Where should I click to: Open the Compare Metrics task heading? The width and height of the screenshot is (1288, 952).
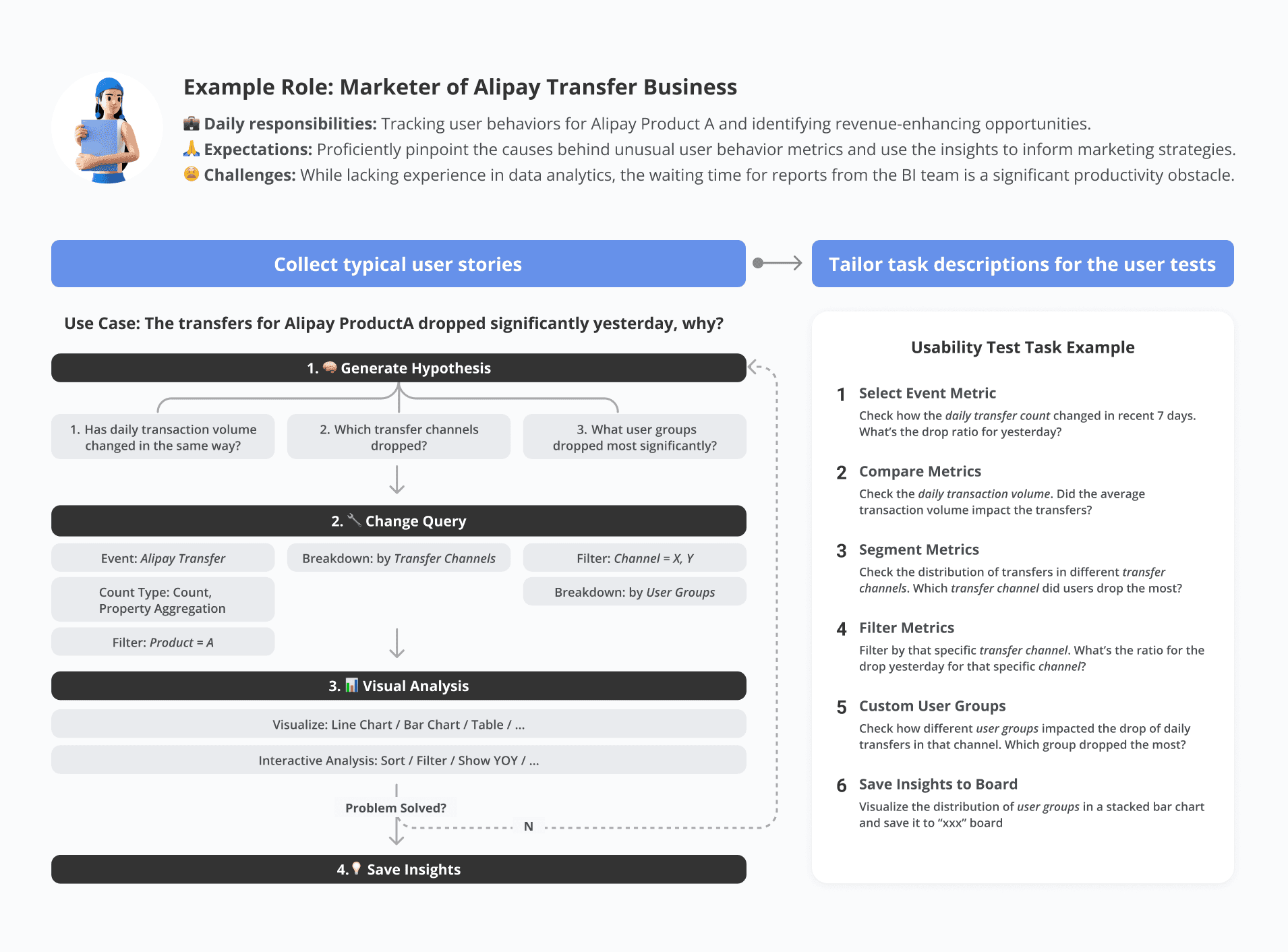tap(920, 471)
